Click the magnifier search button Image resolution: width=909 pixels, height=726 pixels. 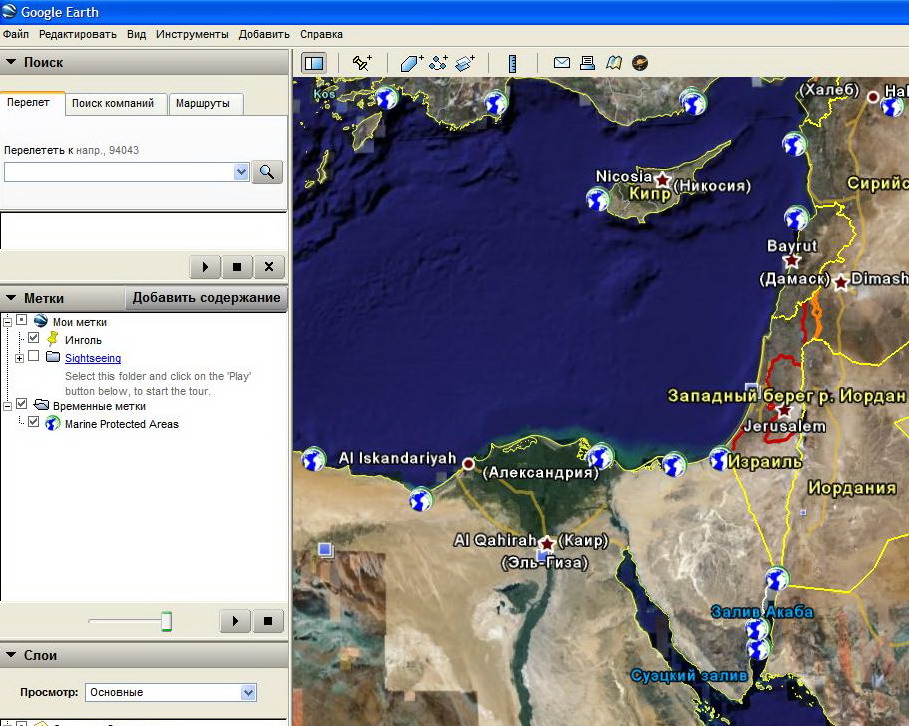(x=267, y=172)
